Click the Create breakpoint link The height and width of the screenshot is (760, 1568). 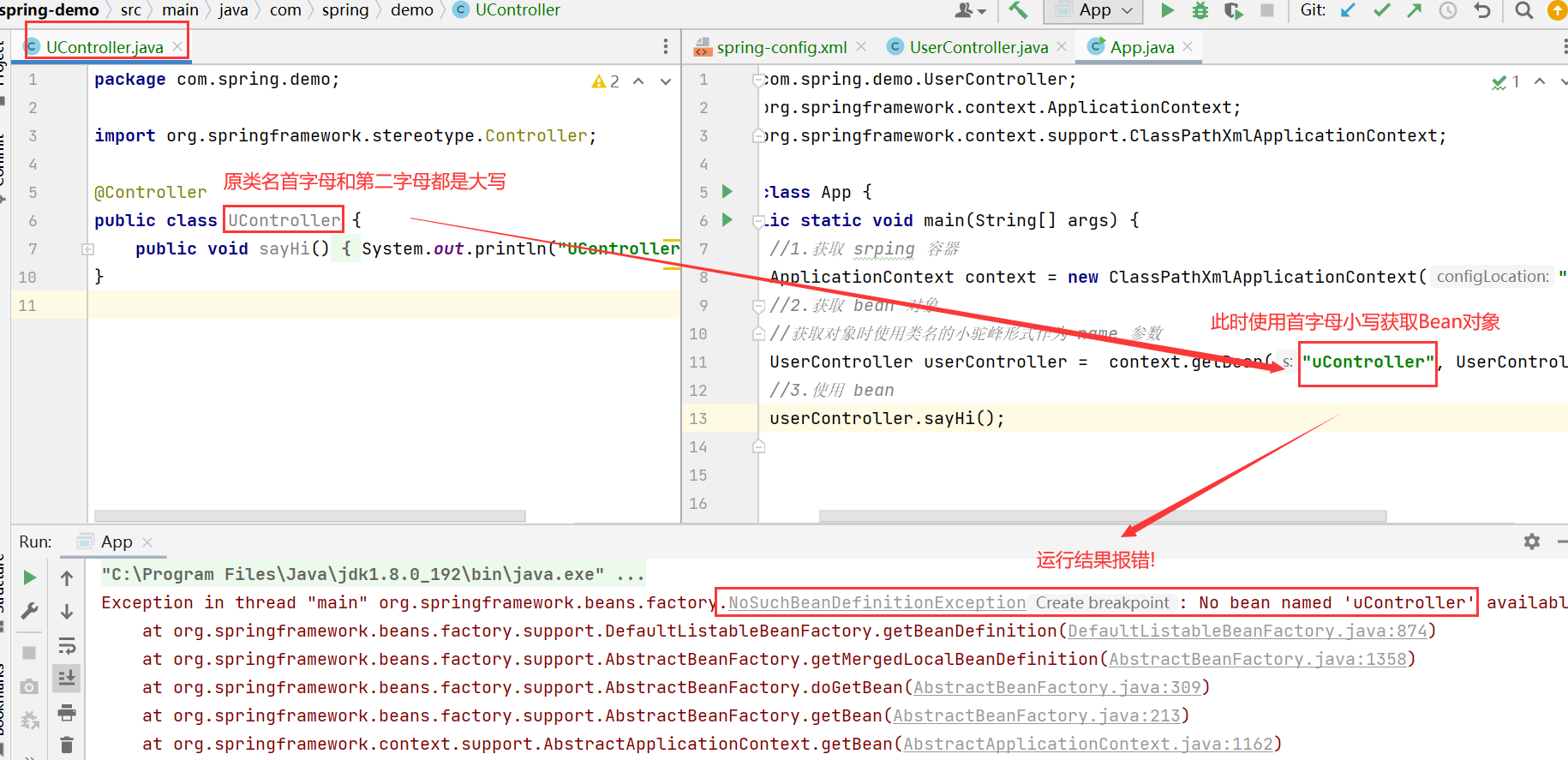[1102, 602]
